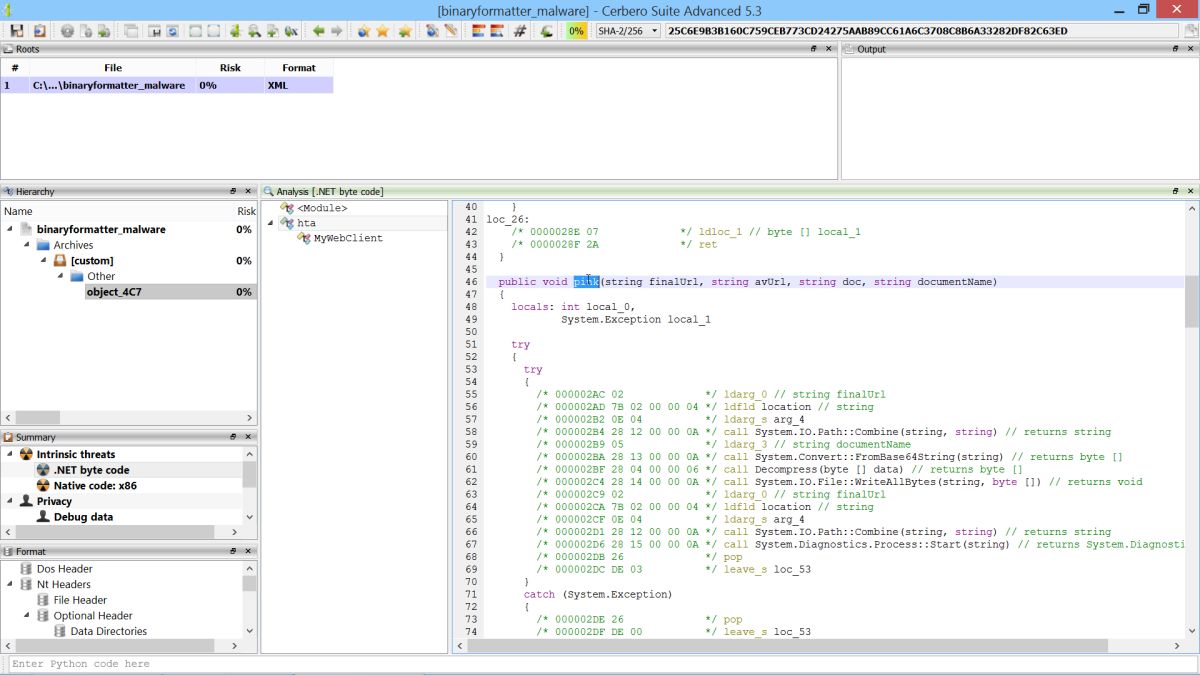The image size is (1200, 675).
Task: Collapse the binaryformatter_malware tree node
Action: pyautogui.click(x=11, y=229)
